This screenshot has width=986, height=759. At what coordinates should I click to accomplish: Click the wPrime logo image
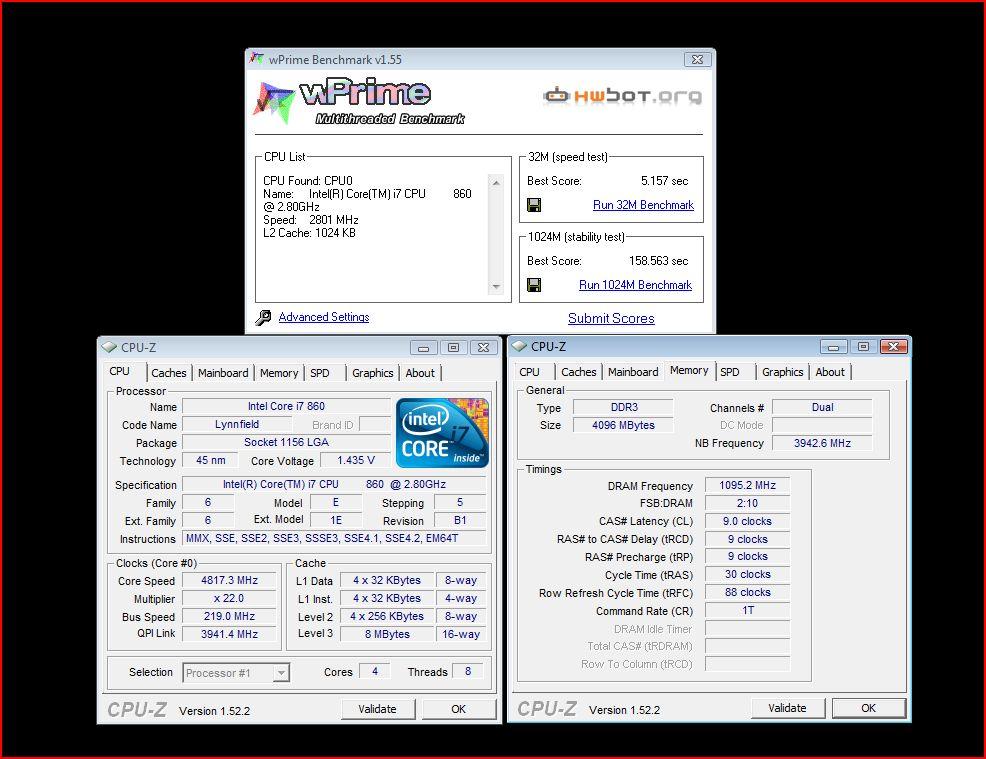tap(359, 101)
